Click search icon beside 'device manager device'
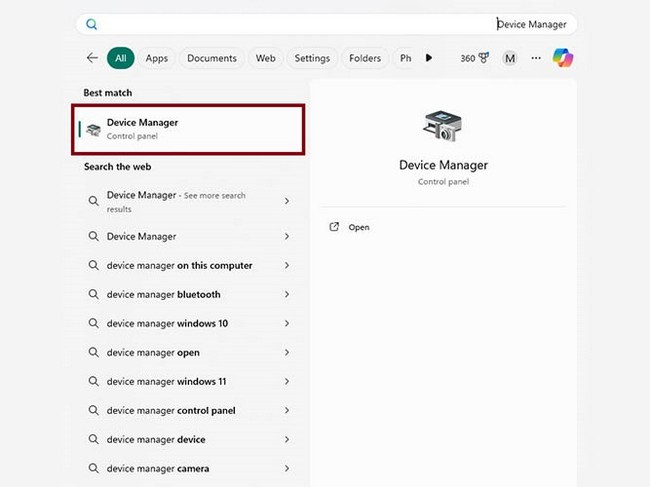 click(x=94, y=439)
